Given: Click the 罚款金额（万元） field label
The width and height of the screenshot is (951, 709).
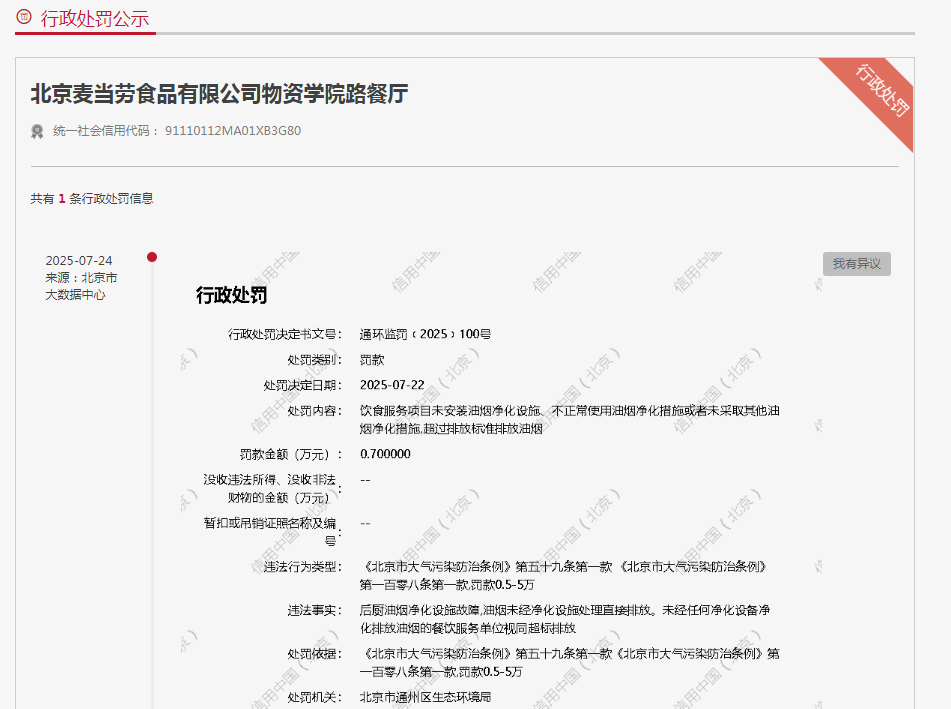Looking at the screenshot, I should (x=291, y=454).
